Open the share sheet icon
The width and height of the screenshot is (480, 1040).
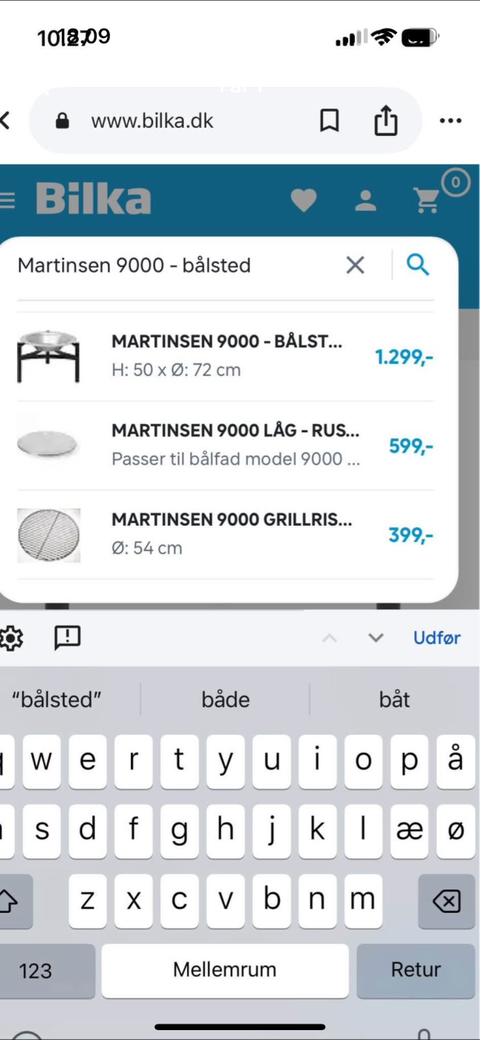tap(386, 121)
